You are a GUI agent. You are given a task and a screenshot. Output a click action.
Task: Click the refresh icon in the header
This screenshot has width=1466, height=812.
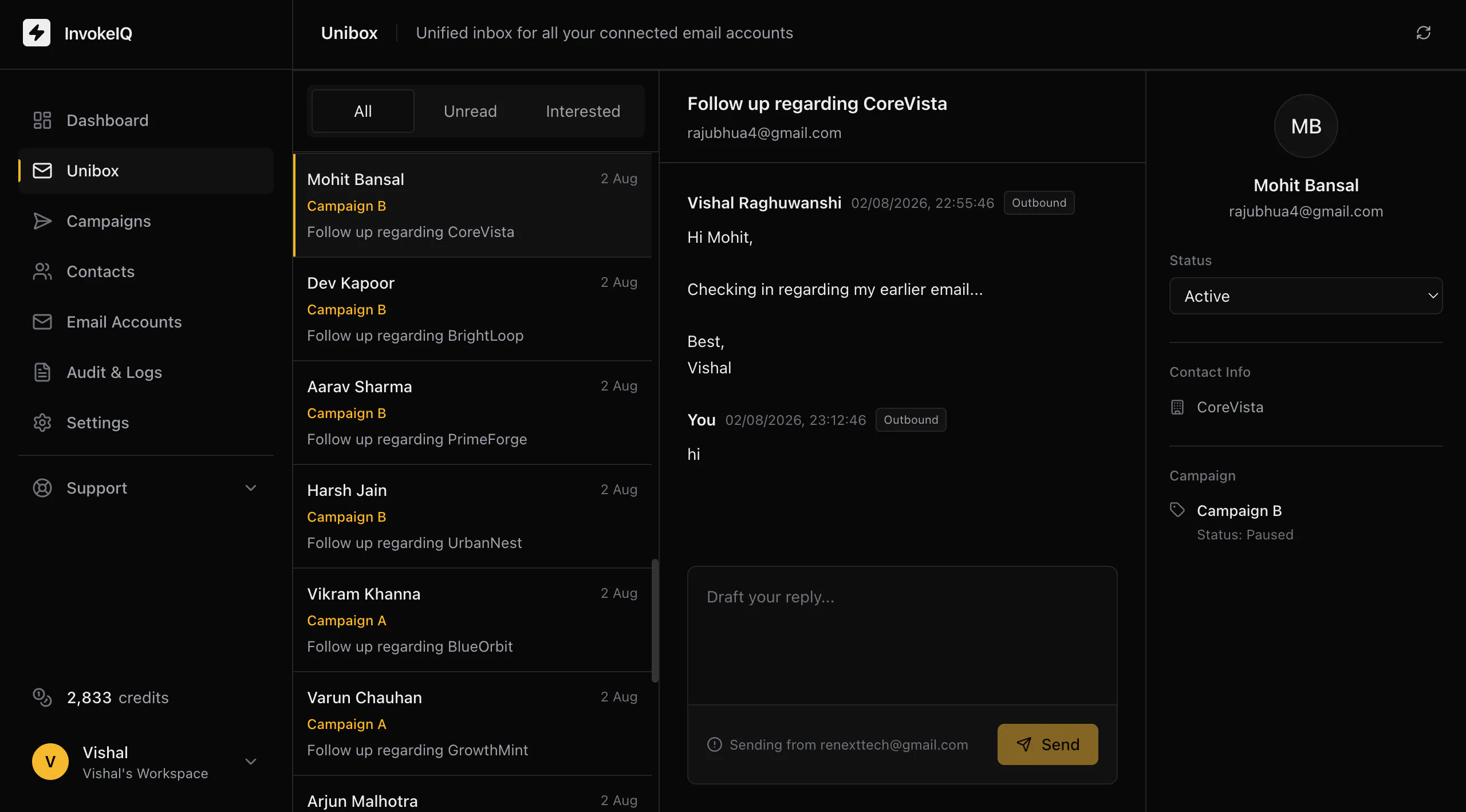click(1424, 33)
